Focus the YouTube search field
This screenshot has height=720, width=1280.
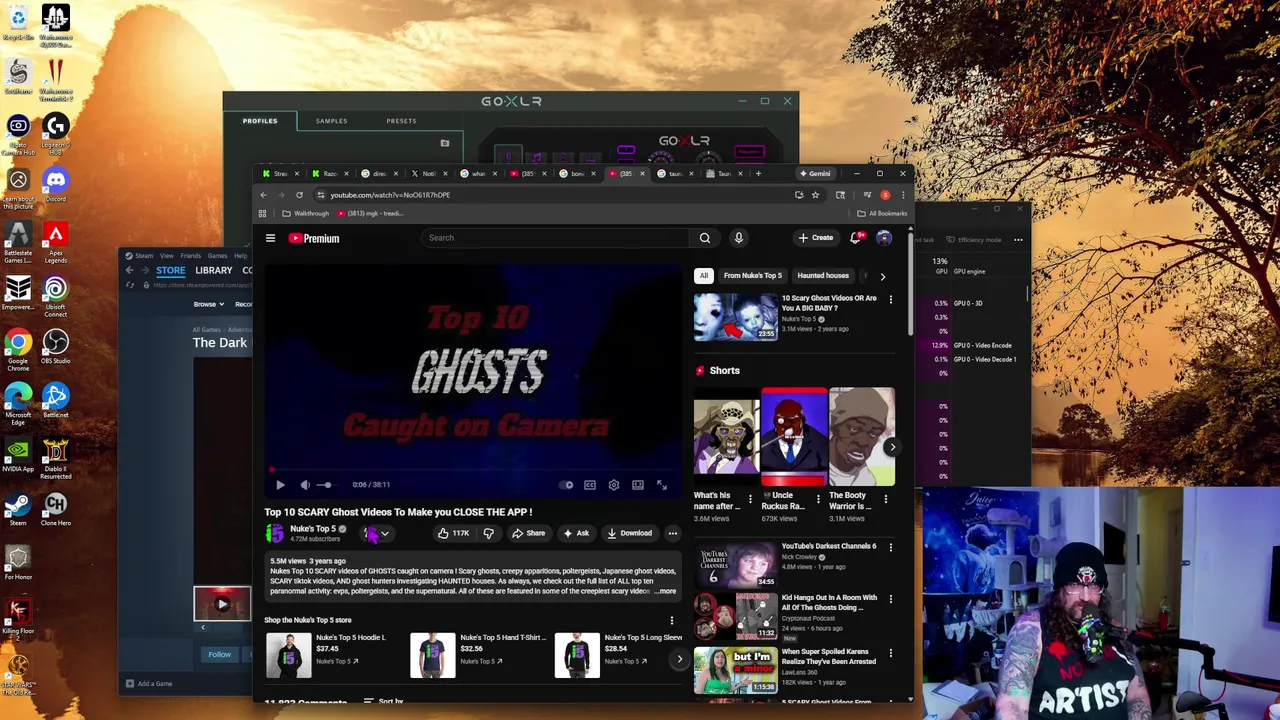pyautogui.click(x=555, y=238)
